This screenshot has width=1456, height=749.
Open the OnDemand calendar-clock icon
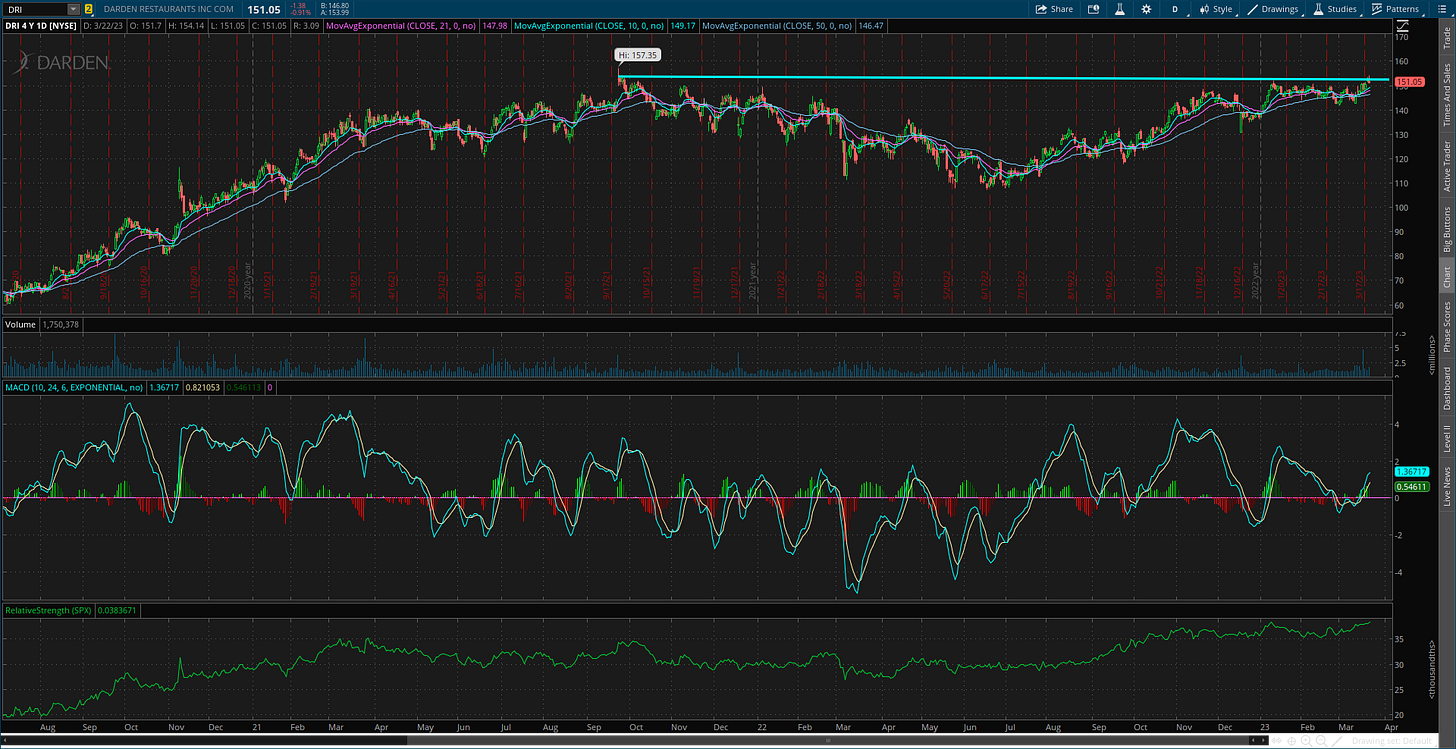pyautogui.click(x=1093, y=9)
